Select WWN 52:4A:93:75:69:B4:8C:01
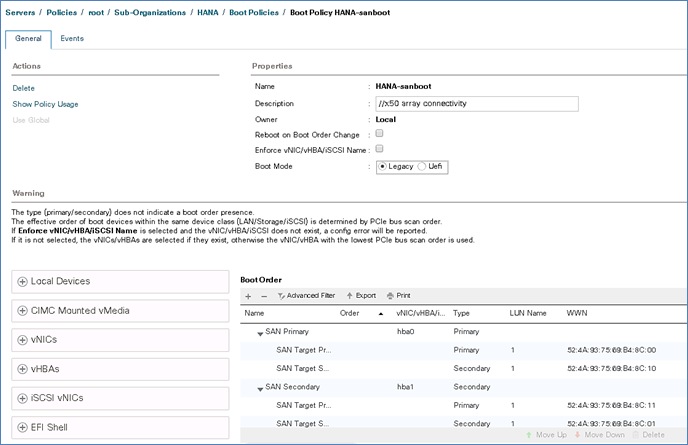Image resolution: width=688 pixels, height=445 pixels. click(x=612, y=424)
